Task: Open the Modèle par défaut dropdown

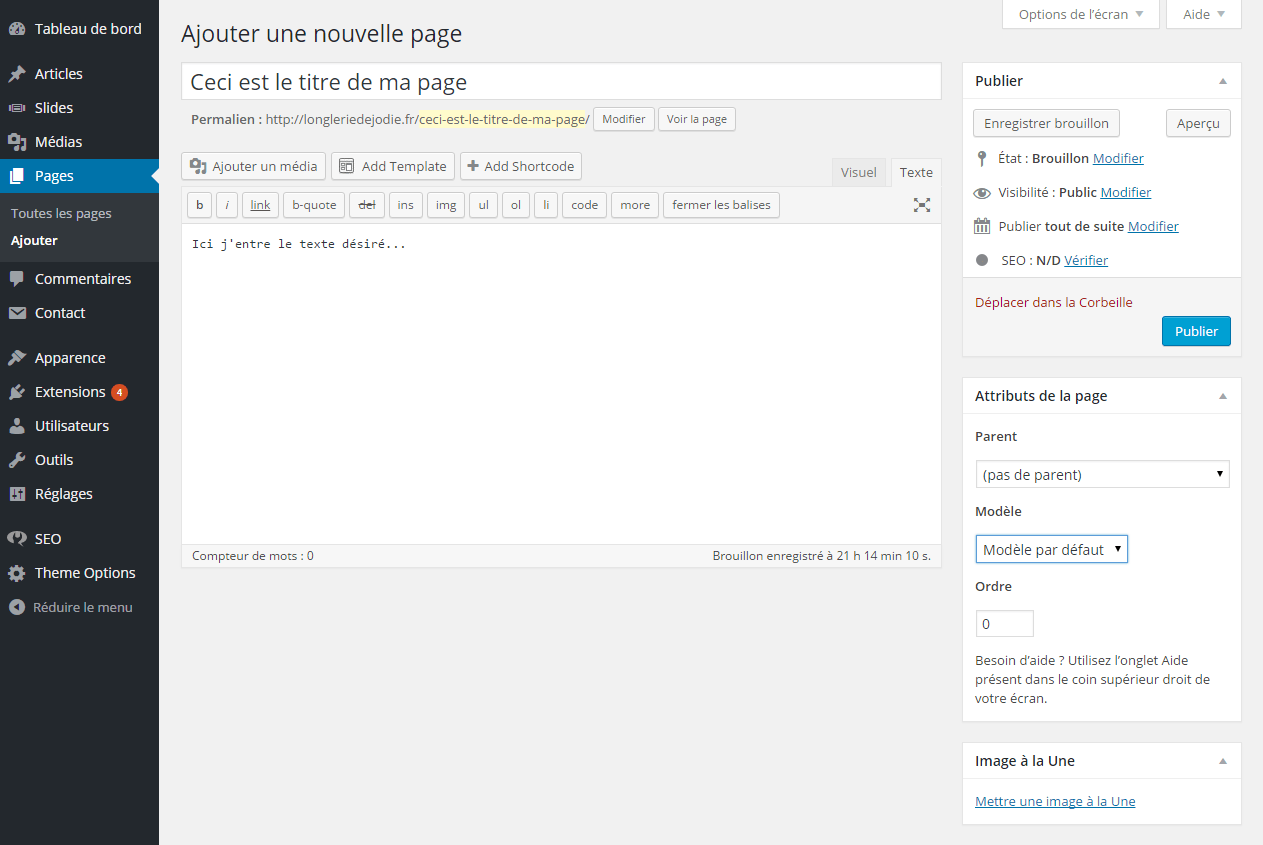Action: point(1051,549)
